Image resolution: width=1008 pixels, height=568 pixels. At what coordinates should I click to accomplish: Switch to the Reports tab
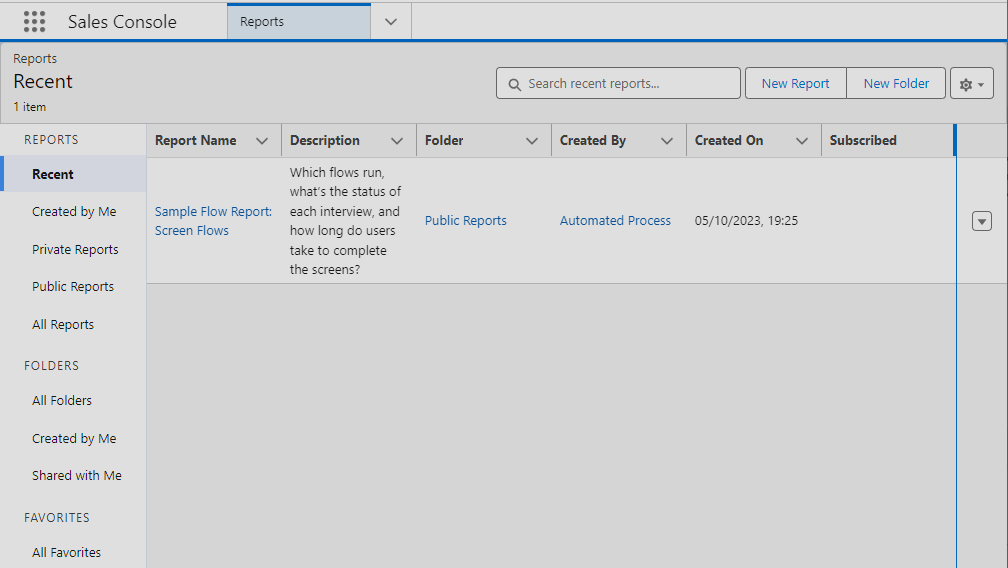coord(299,21)
